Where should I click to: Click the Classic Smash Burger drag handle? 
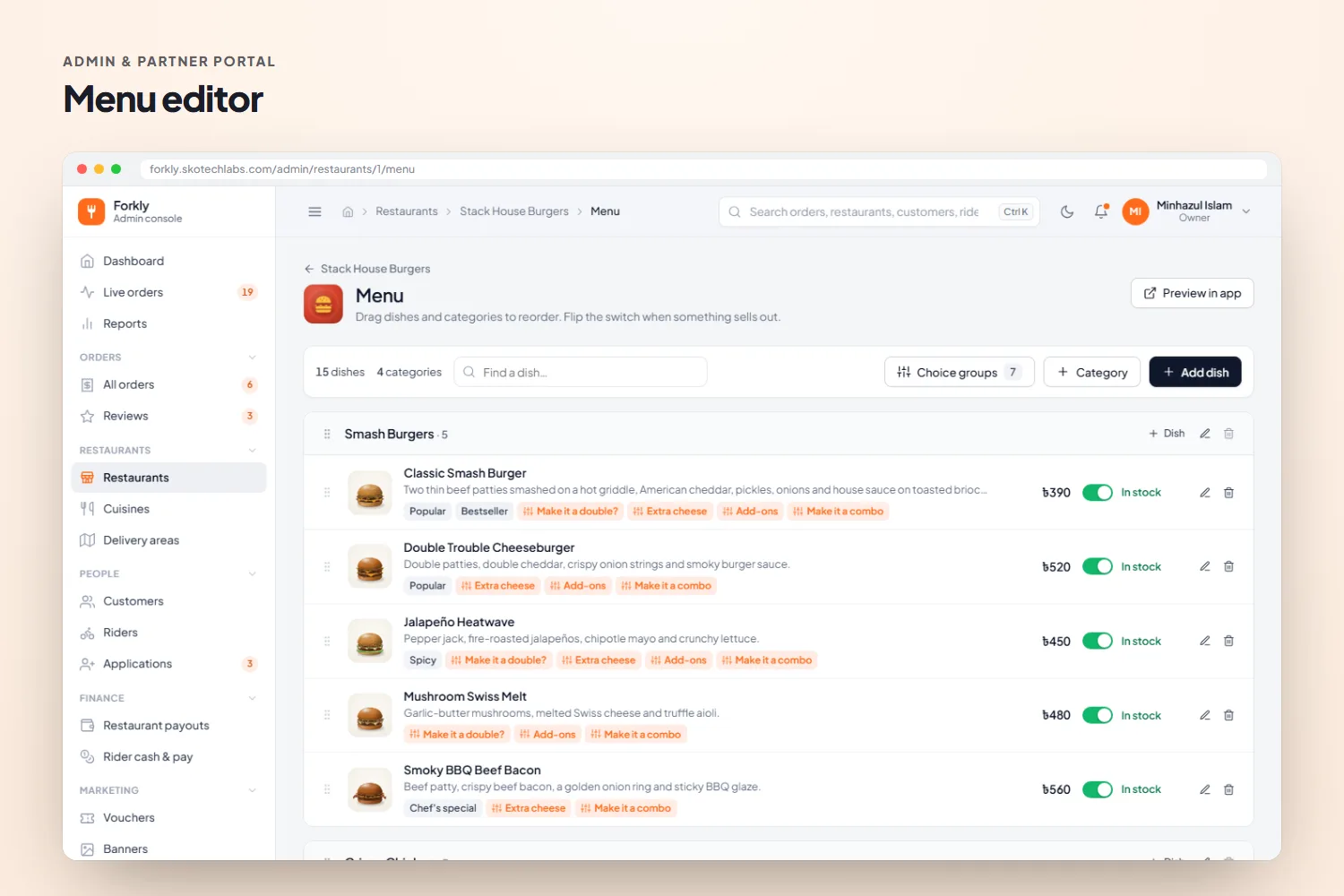327,492
